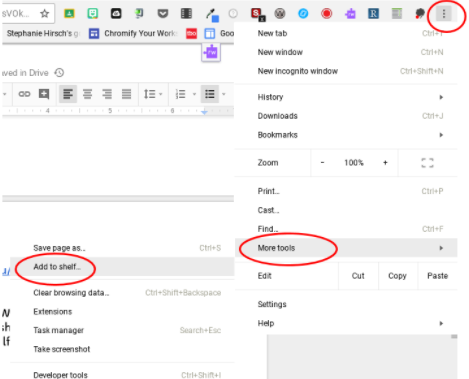
Task: Click the red tbo bookmark icon
Action: [x=191, y=33]
